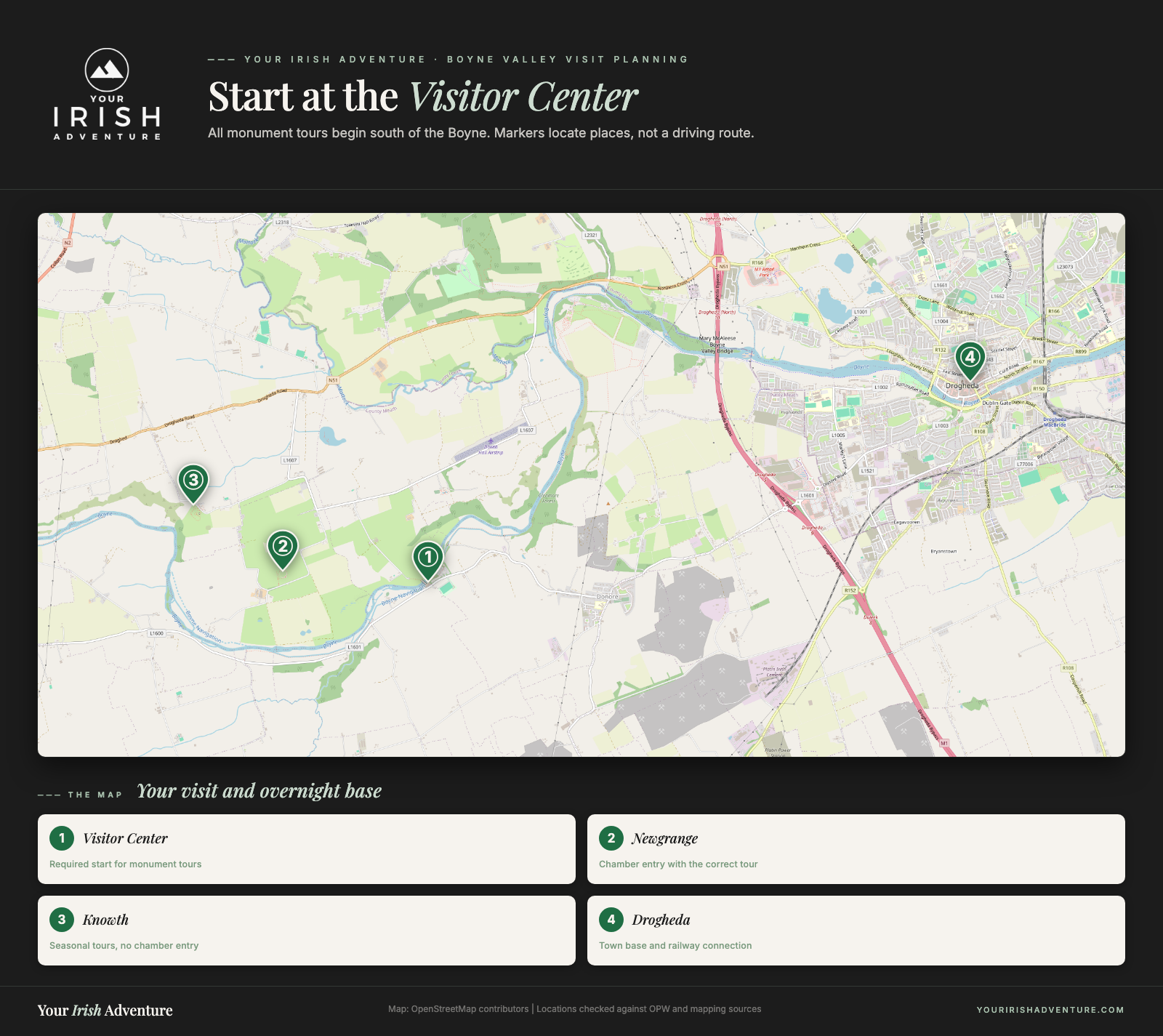1163x1036 pixels.
Task: Click map pin 3 at Knowth
Action: (x=193, y=483)
